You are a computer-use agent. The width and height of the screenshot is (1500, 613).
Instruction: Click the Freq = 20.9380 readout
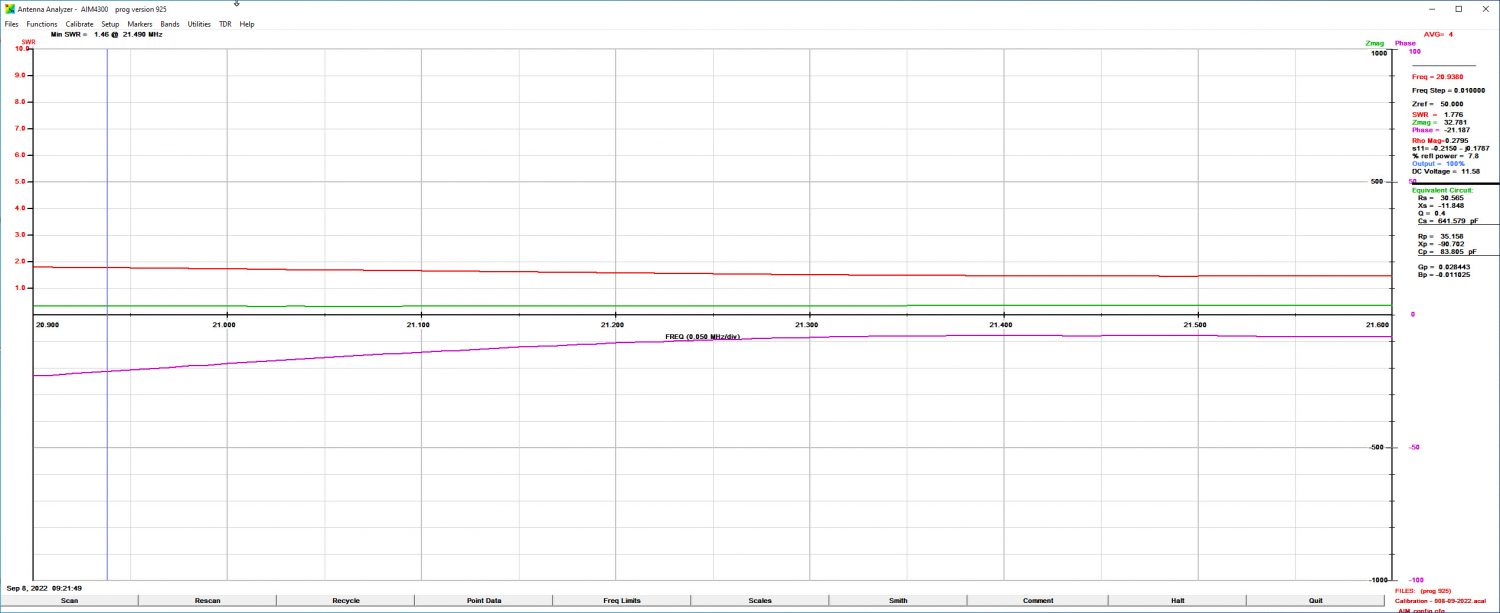(x=1437, y=77)
